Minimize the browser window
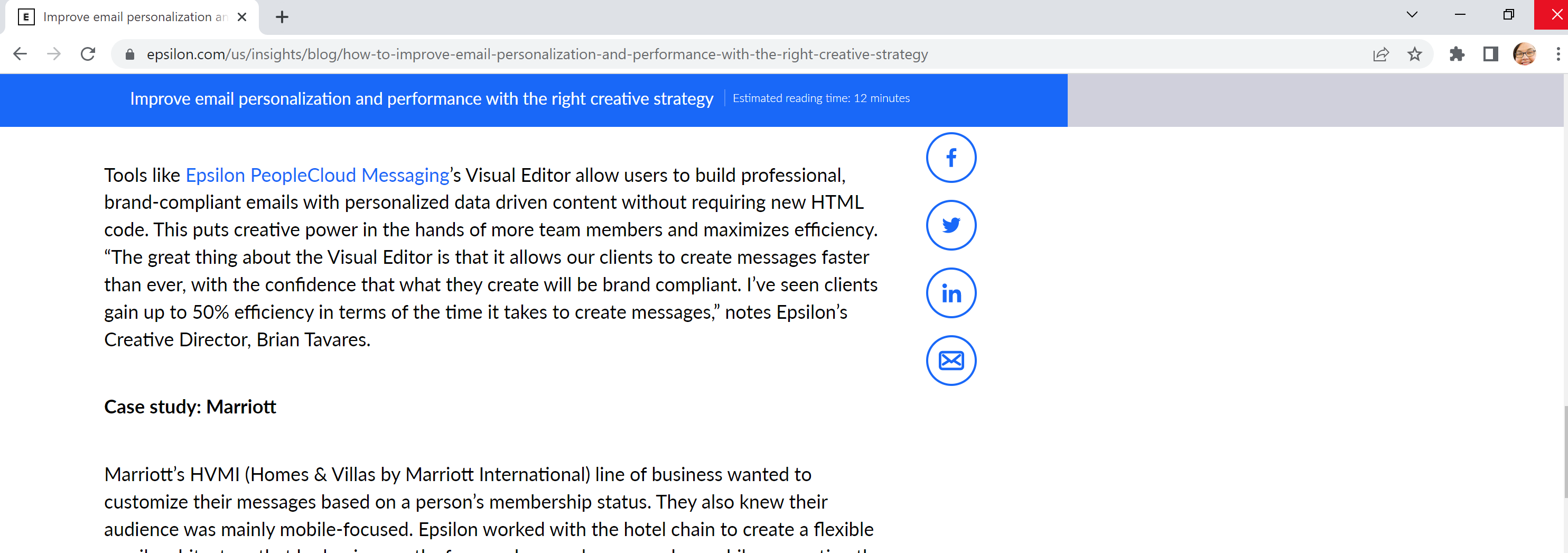 tap(1460, 15)
